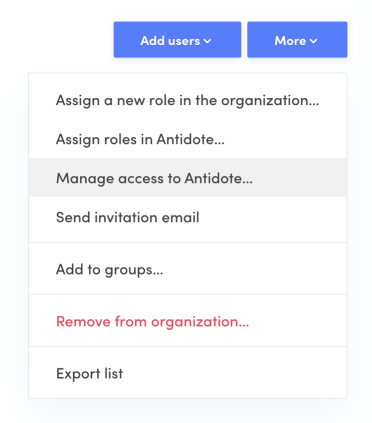The image size is (372, 423).
Task: Select Export list from the menu
Action: coord(187,373)
